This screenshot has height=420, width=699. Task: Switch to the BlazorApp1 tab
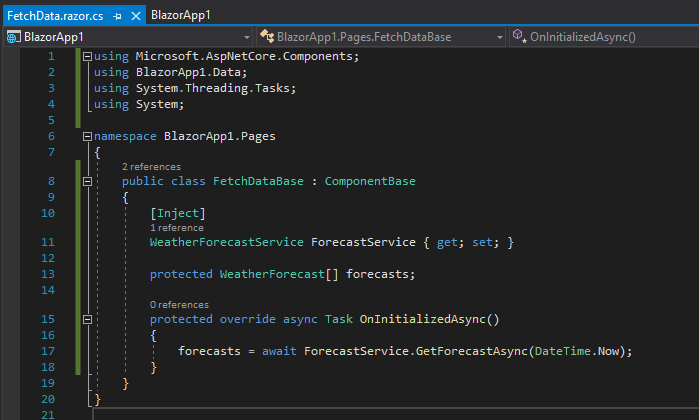[x=180, y=15]
